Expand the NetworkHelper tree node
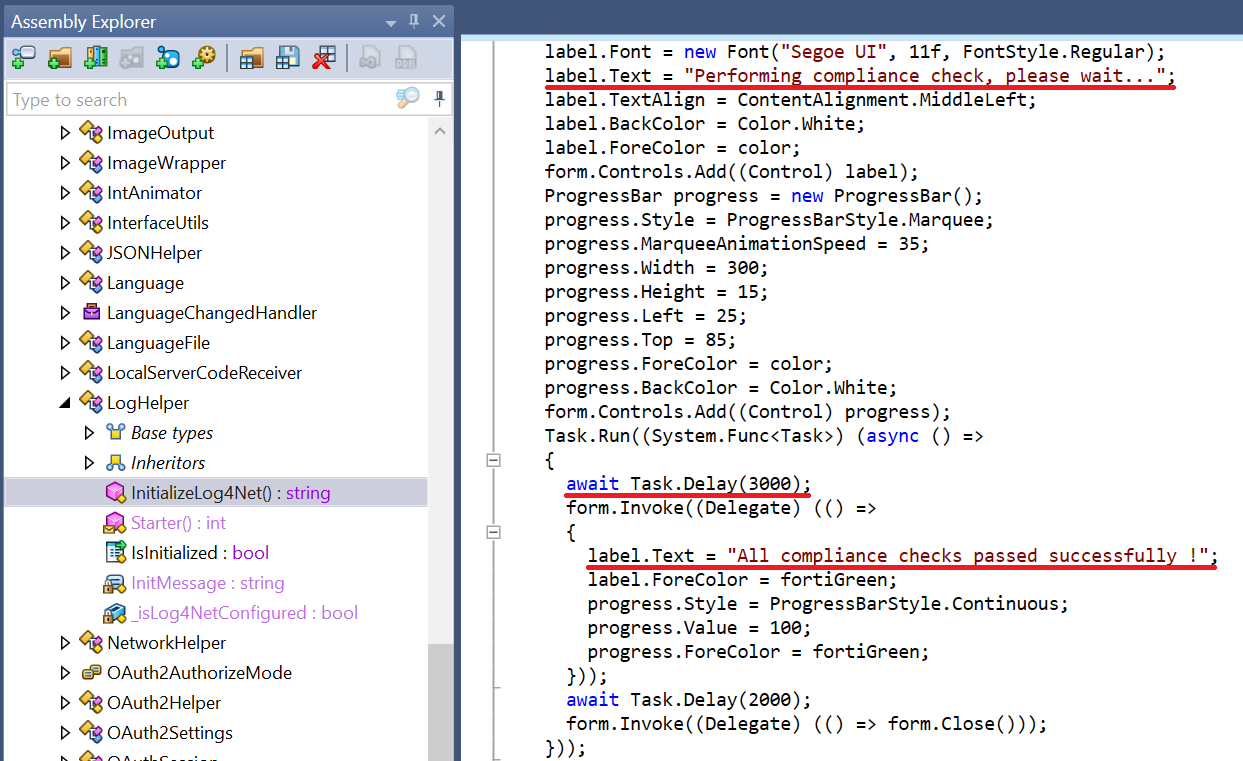 click(x=66, y=643)
